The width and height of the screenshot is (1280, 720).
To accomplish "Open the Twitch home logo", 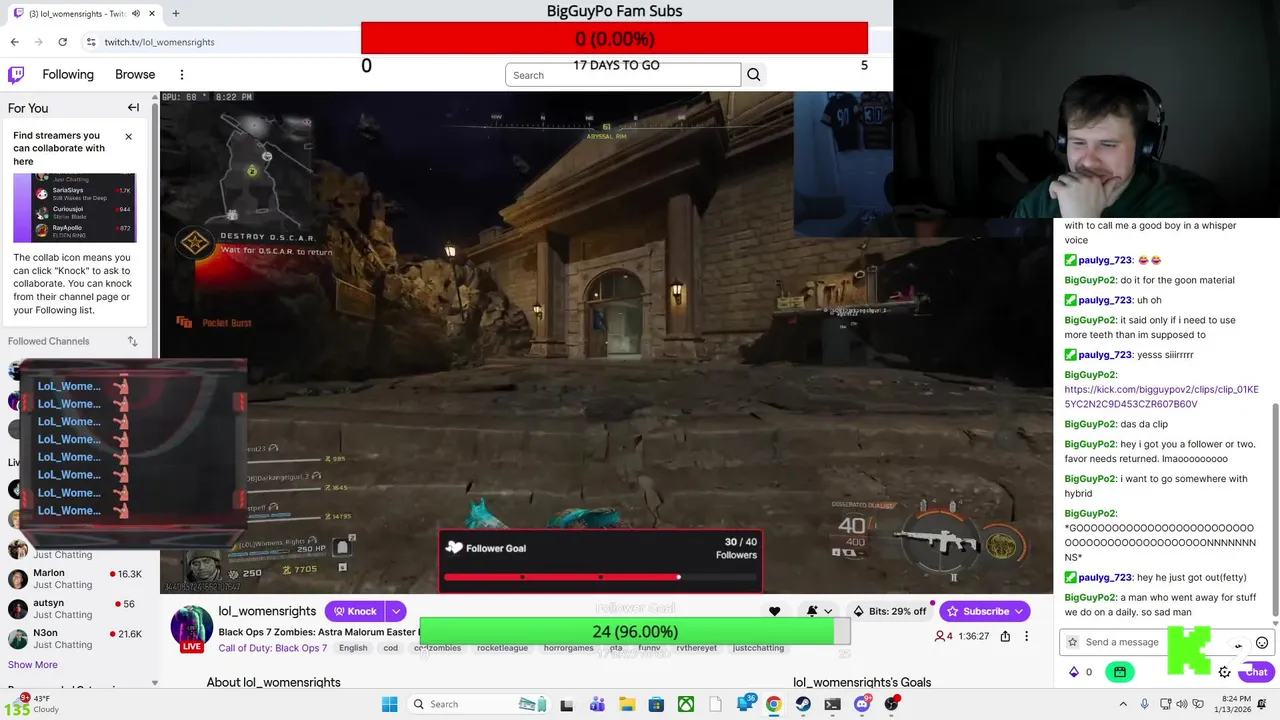I will (16, 74).
